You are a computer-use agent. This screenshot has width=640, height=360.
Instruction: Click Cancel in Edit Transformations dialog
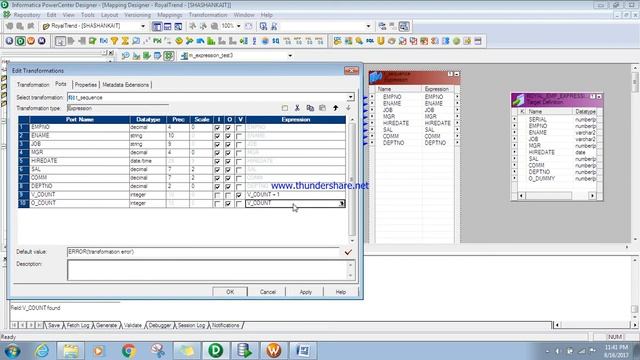click(x=268, y=292)
